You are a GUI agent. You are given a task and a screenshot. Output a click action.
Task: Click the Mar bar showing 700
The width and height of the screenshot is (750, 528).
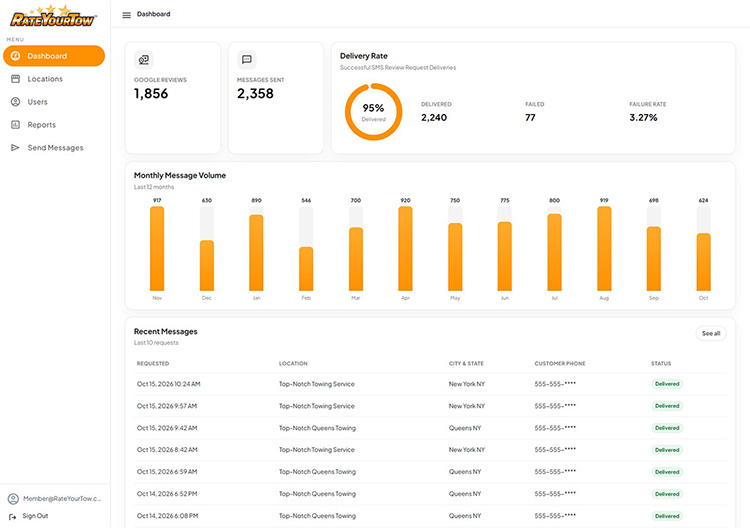(356, 259)
